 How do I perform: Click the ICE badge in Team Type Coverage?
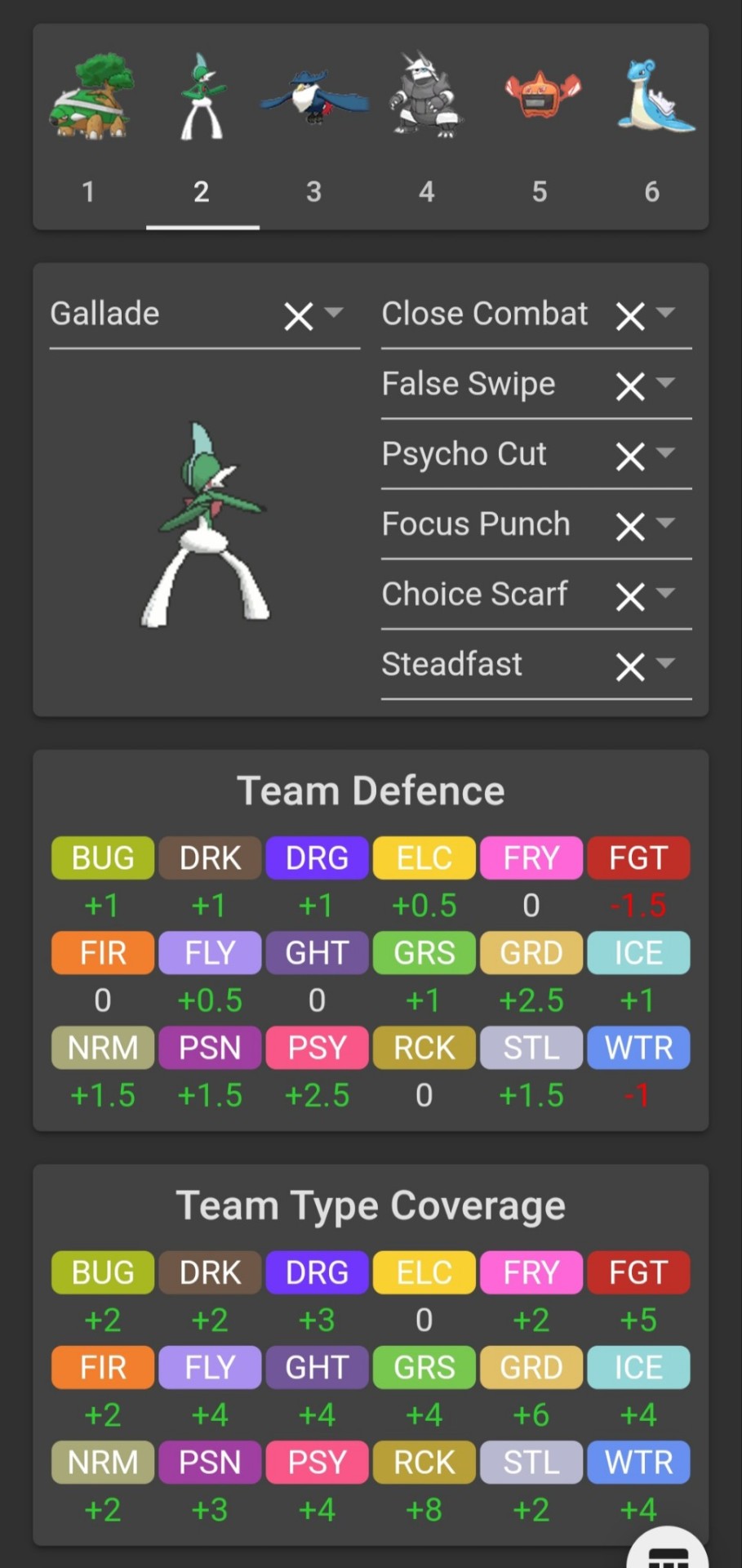point(638,1367)
